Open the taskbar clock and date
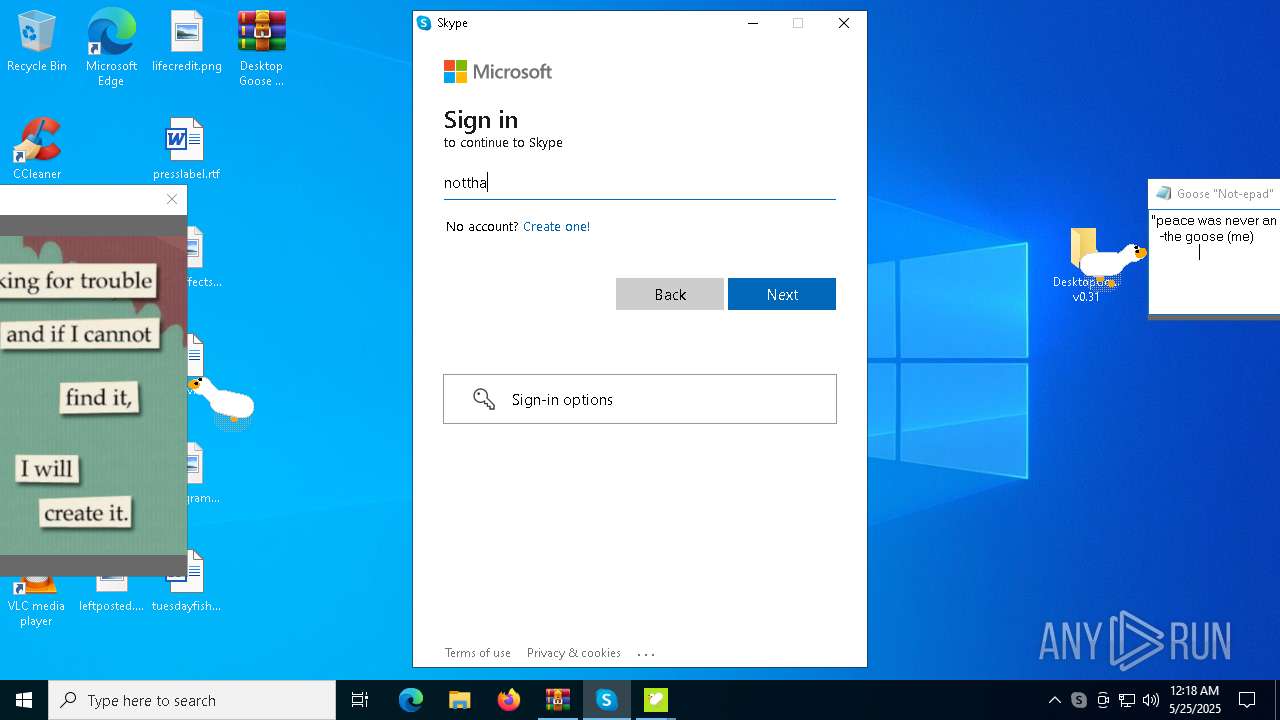Viewport: 1280px width, 720px height. click(1195, 700)
